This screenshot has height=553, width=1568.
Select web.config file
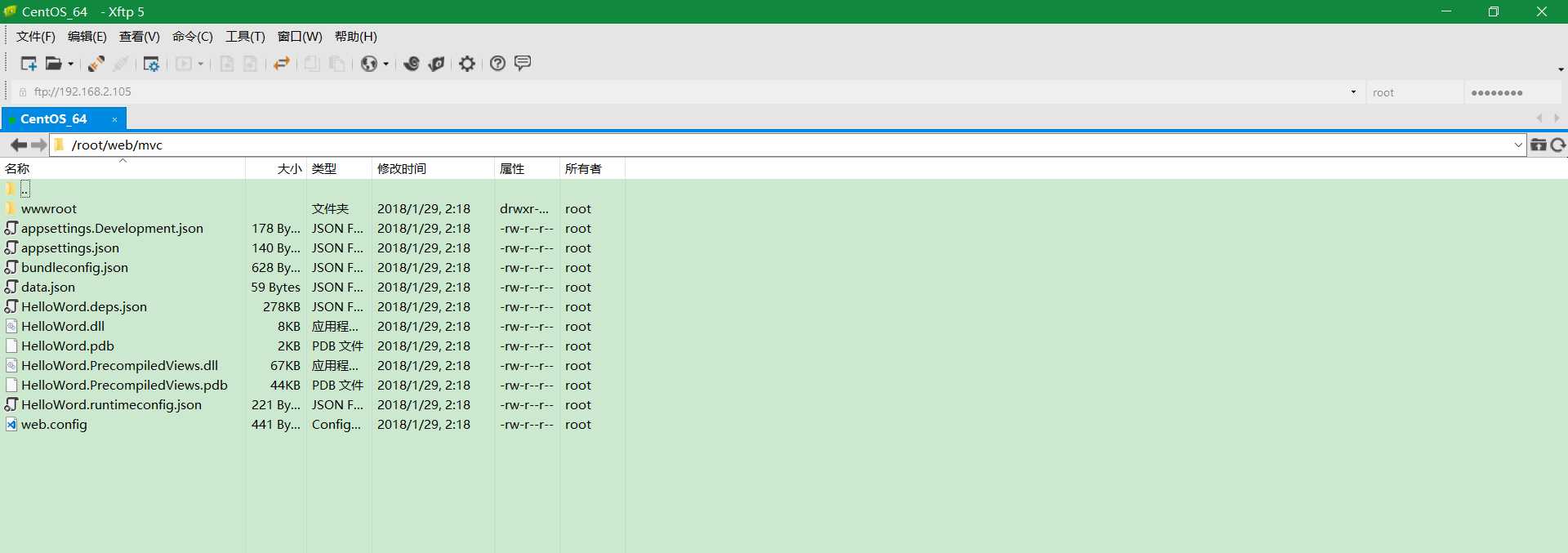click(54, 425)
